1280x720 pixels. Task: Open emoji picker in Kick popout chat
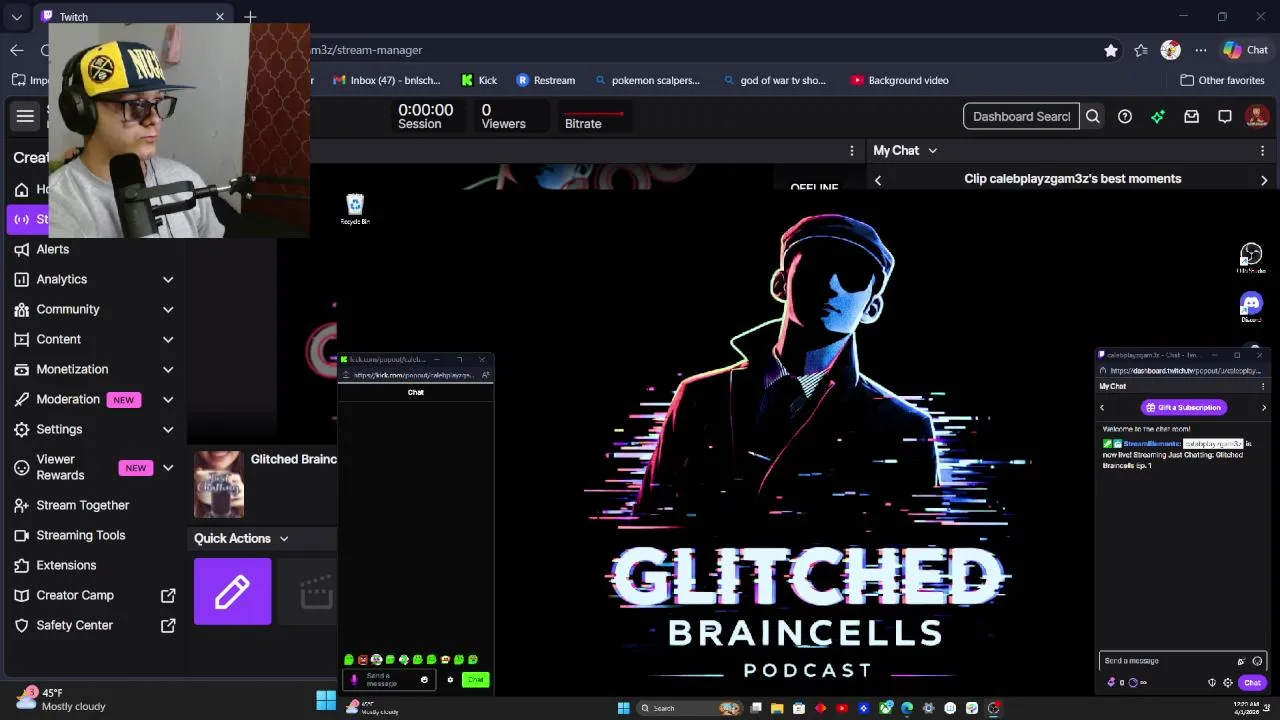coord(424,680)
